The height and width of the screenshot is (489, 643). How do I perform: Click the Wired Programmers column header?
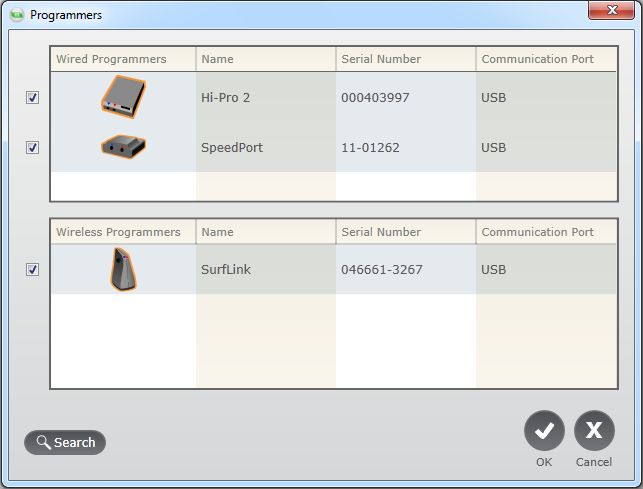[123, 59]
